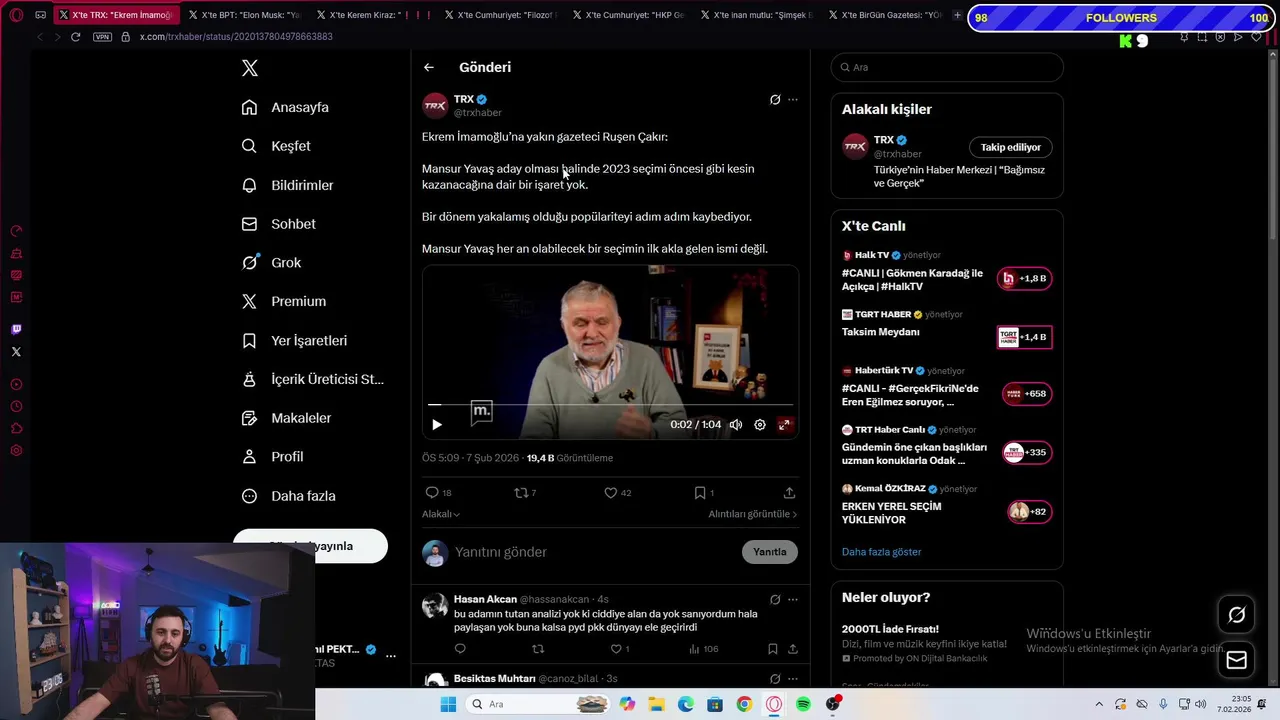Bookmark the TRX post
This screenshot has width=1280, height=720.
coord(704,492)
